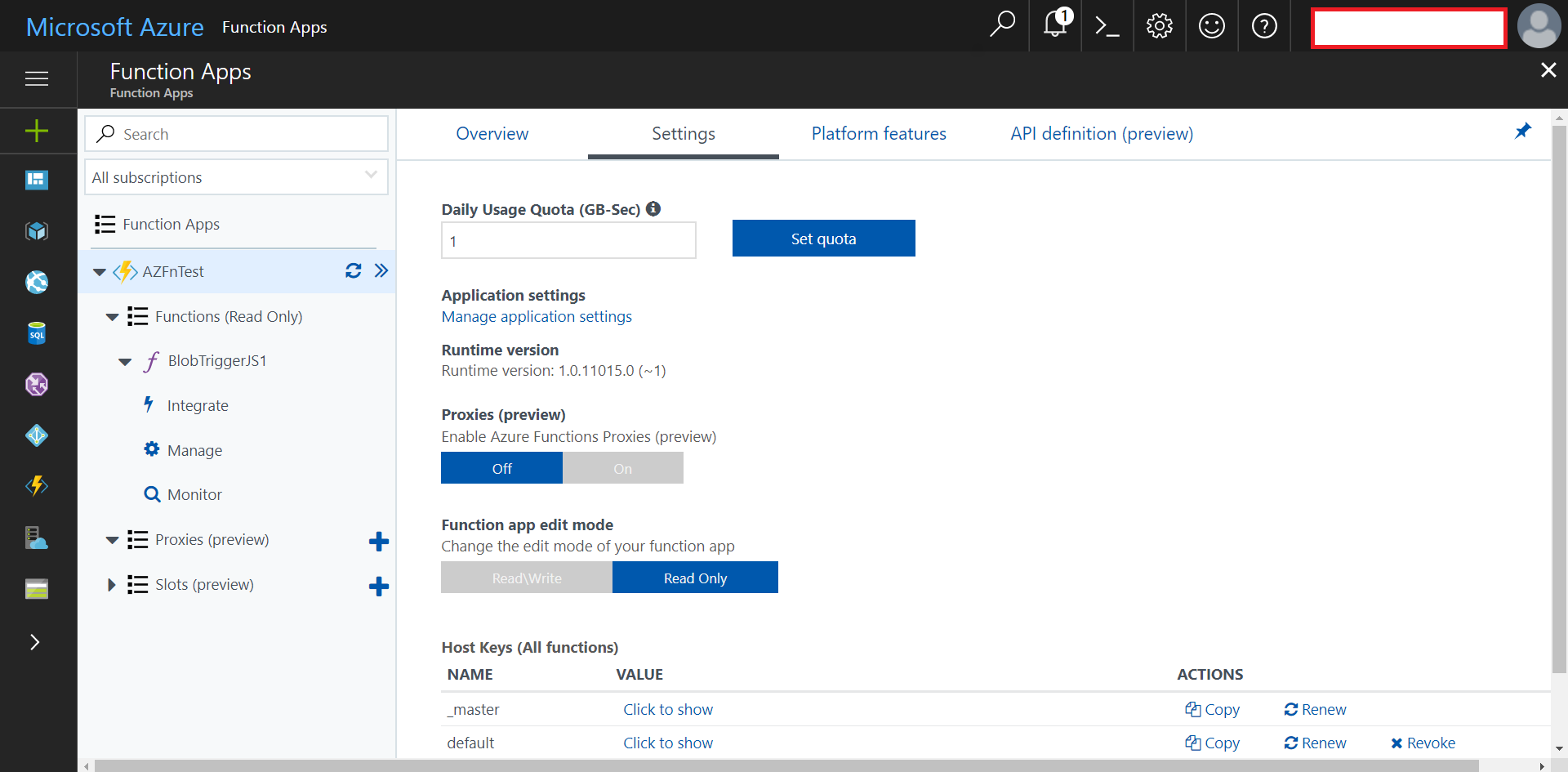Open the cube resources icon in sidebar
This screenshot has height=772, width=1568.
(x=37, y=231)
